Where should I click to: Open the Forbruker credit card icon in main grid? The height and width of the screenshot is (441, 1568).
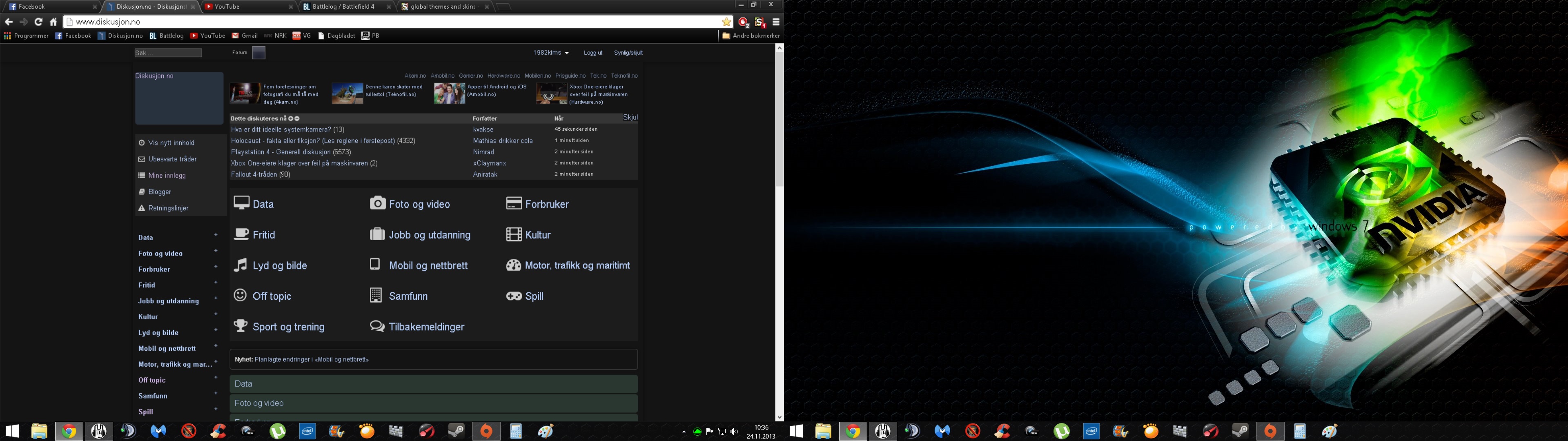[x=514, y=203]
